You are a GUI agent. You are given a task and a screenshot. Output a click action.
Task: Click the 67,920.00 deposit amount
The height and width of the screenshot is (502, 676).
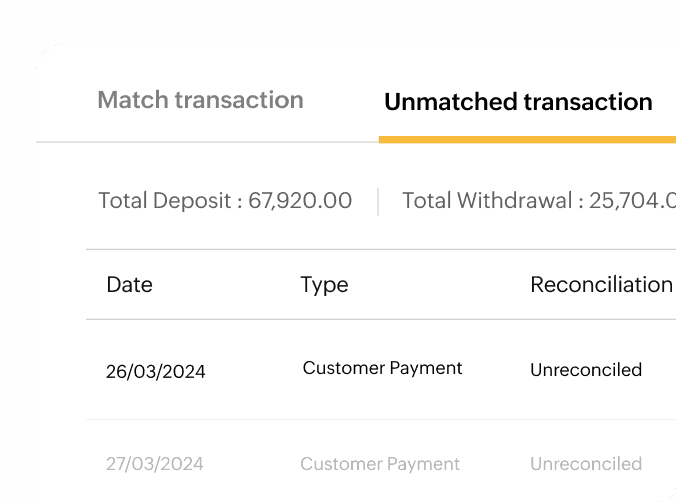tap(300, 200)
